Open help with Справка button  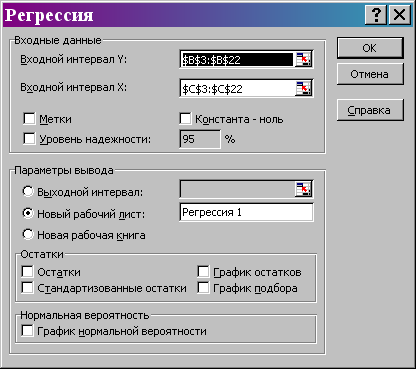(x=370, y=110)
